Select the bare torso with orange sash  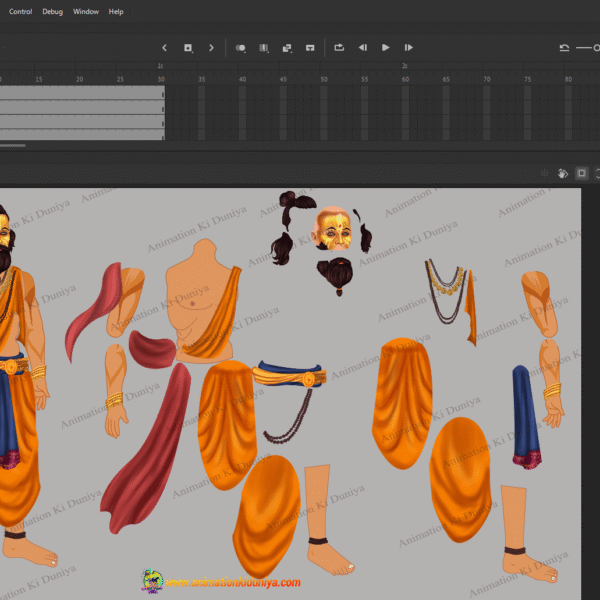tap(203, 302)
